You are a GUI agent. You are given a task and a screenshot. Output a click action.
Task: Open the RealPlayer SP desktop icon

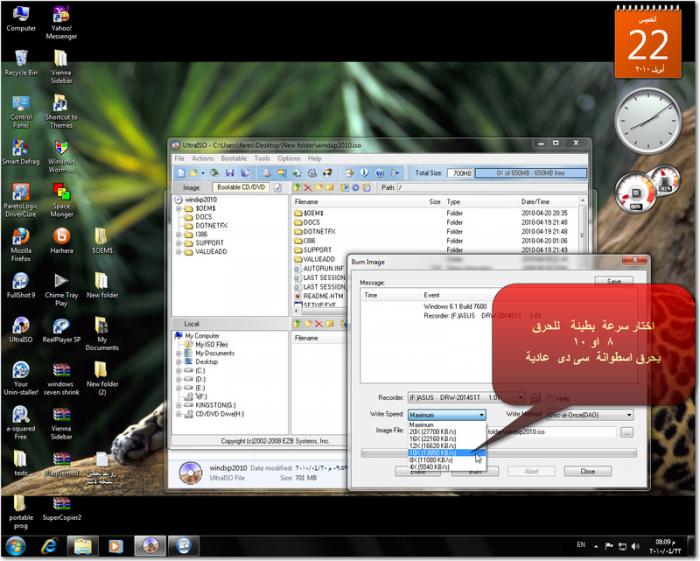pos(61,329)
